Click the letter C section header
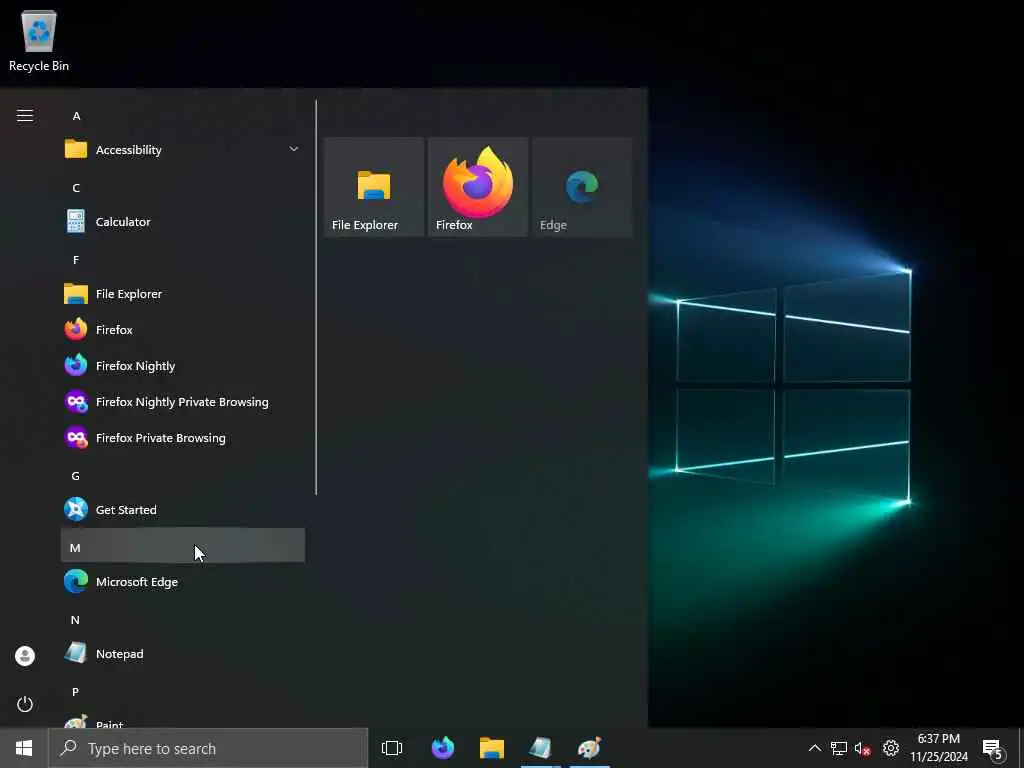This screenshot has height=768, width=1024. coord(76,188)
